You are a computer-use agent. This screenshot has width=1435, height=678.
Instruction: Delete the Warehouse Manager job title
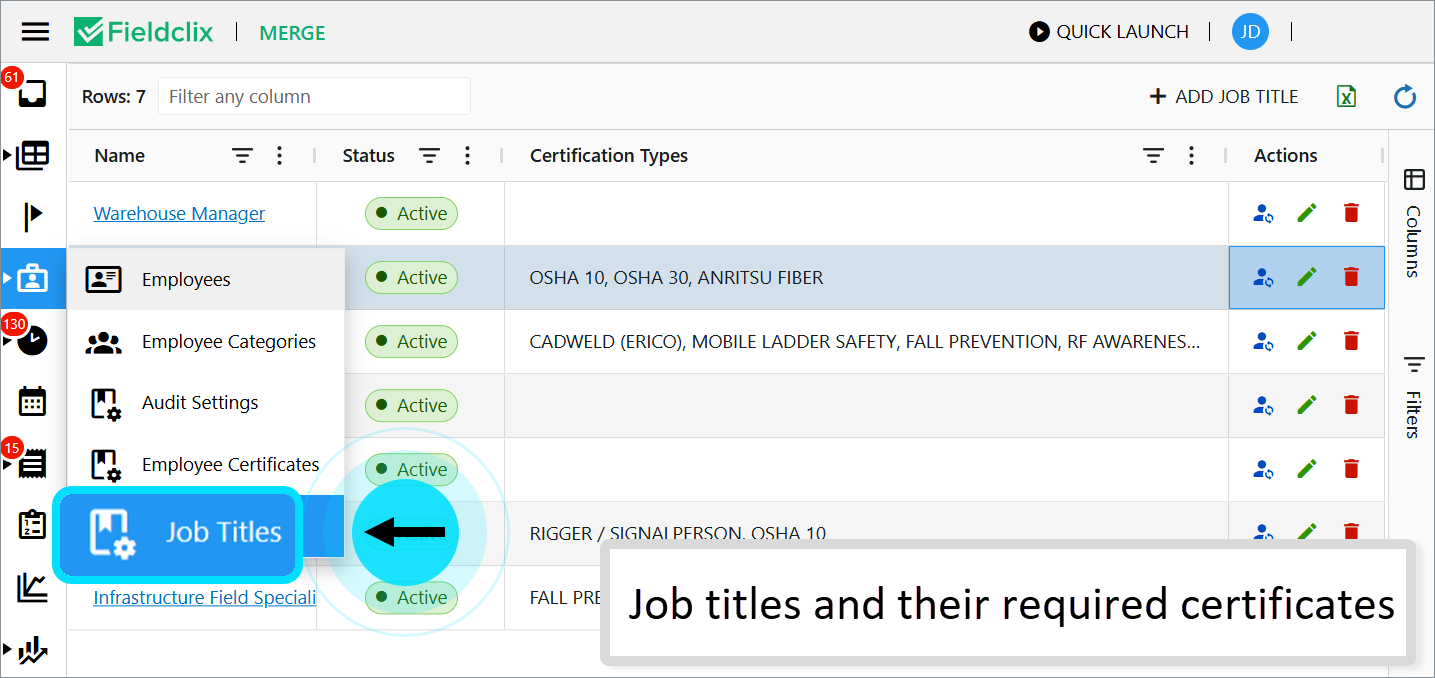[1351, 213]
